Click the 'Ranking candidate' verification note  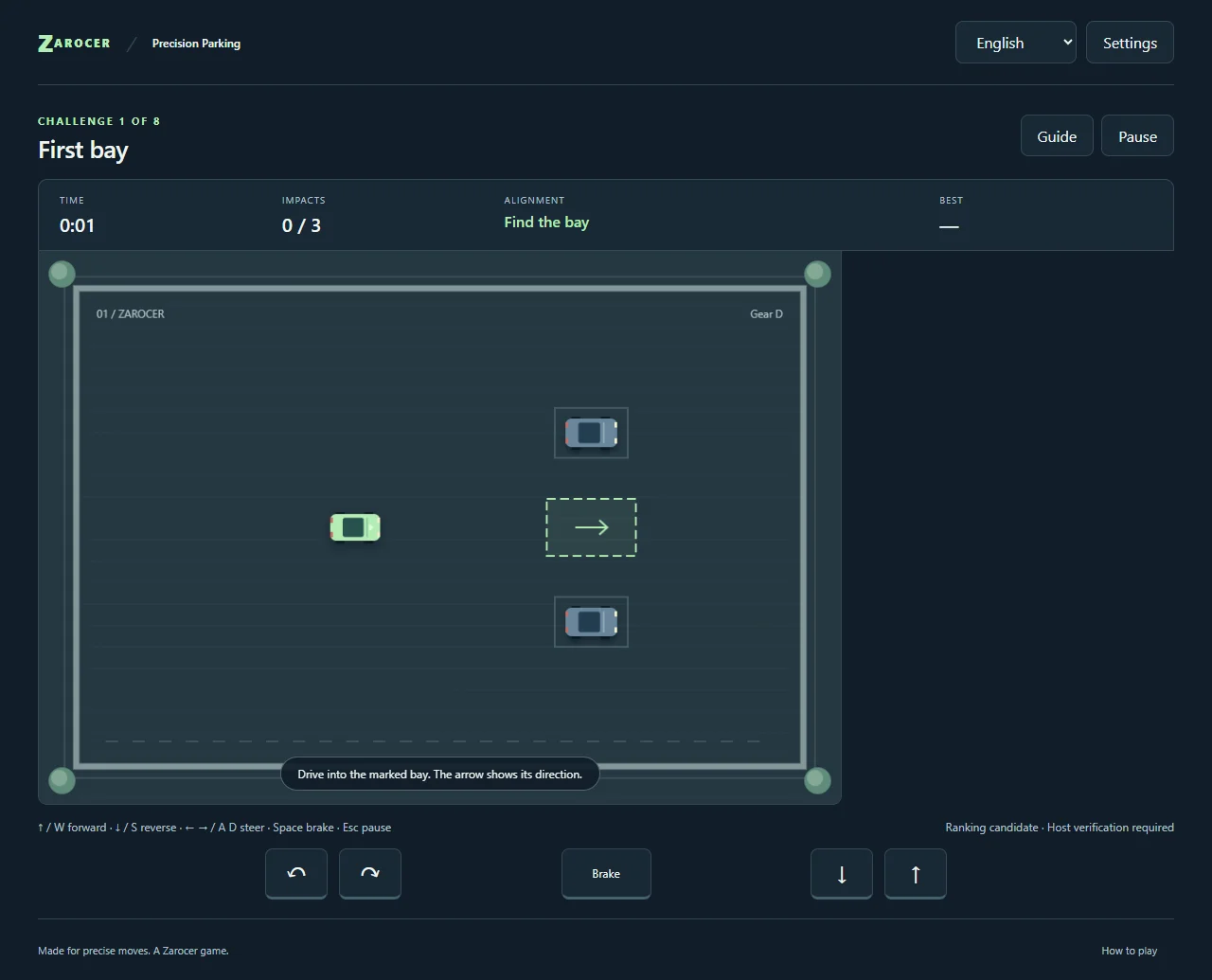click(1060, 828)
